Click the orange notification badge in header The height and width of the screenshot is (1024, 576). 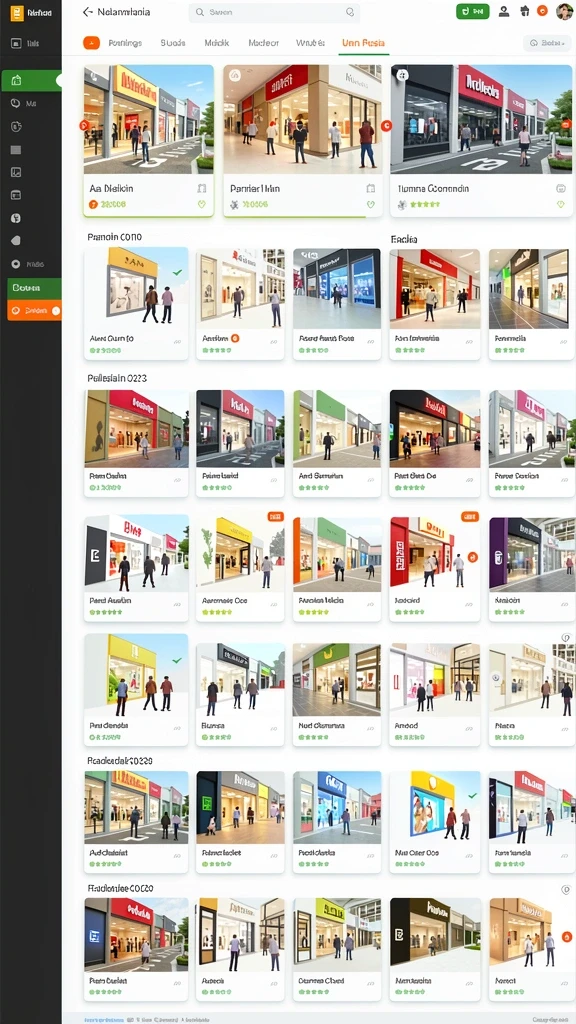541,11
